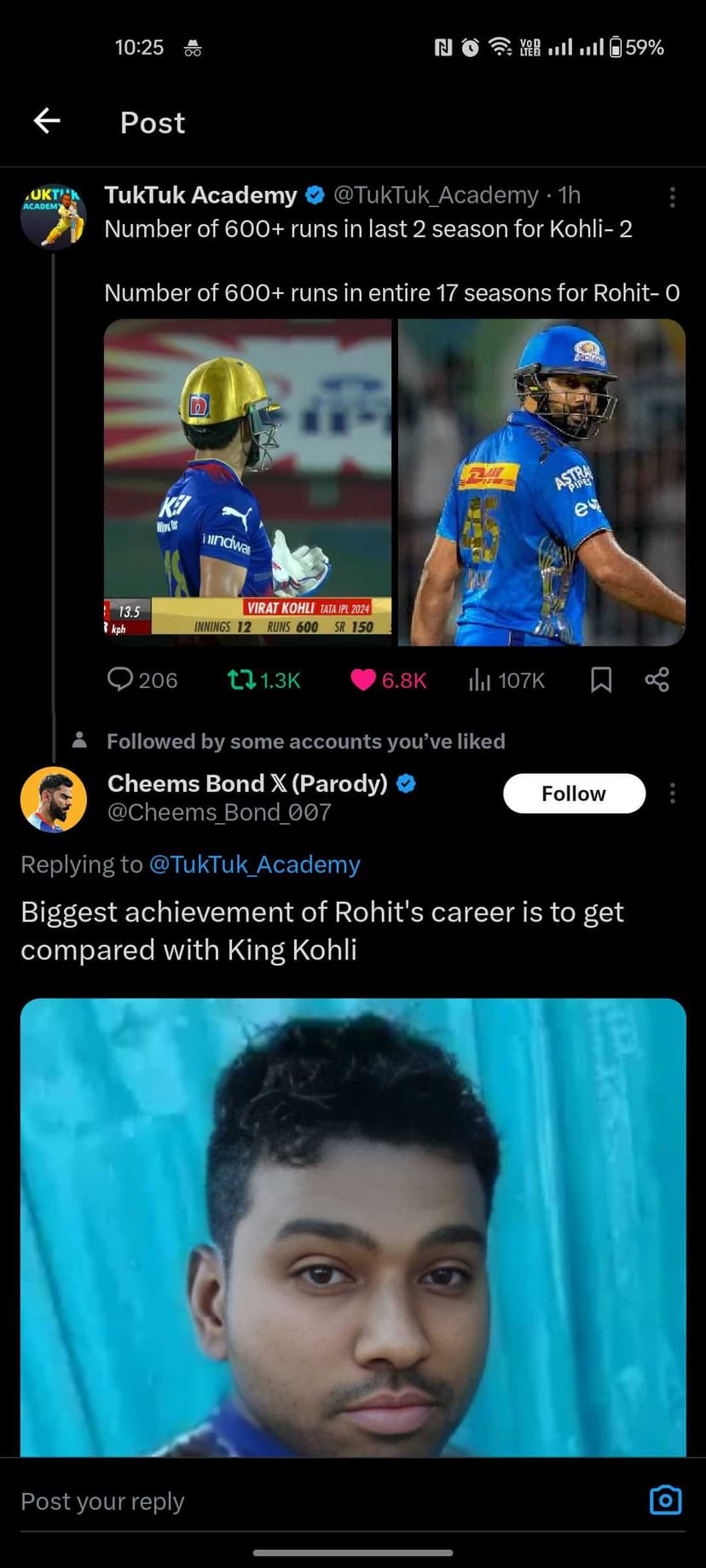The height and width of the screenshot is (1568, 706).
Task: Open TukTuk Academy display name
Action: click(x=200, y=195)
